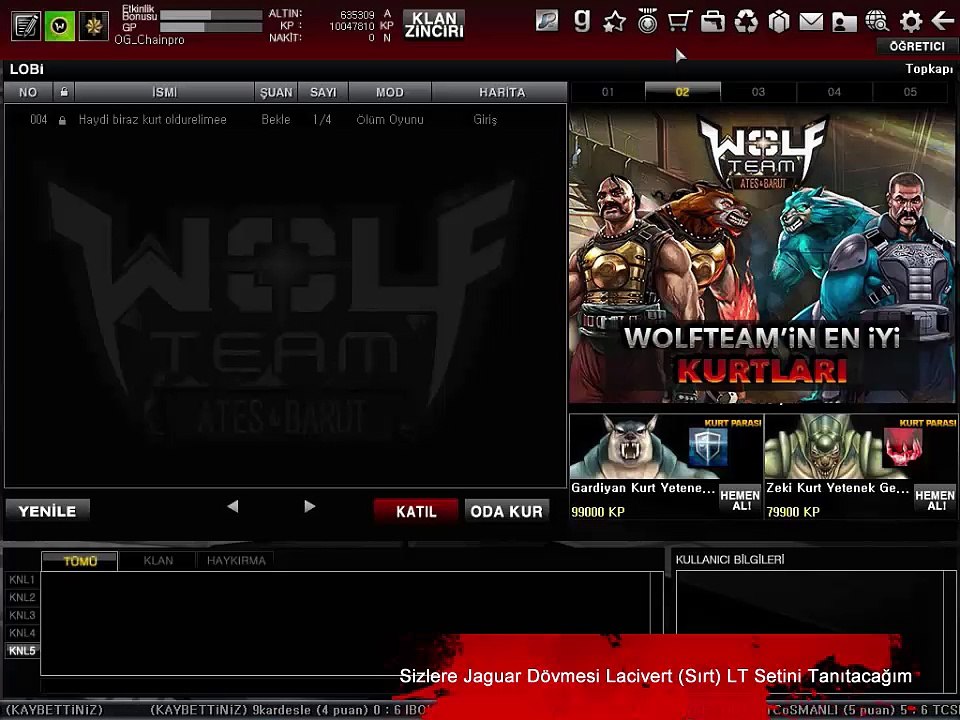The height and width of the screenshot is (720, 960).
Task: Select chat channel KNL4
Action: pyautogui.click(x=22, y=632)
